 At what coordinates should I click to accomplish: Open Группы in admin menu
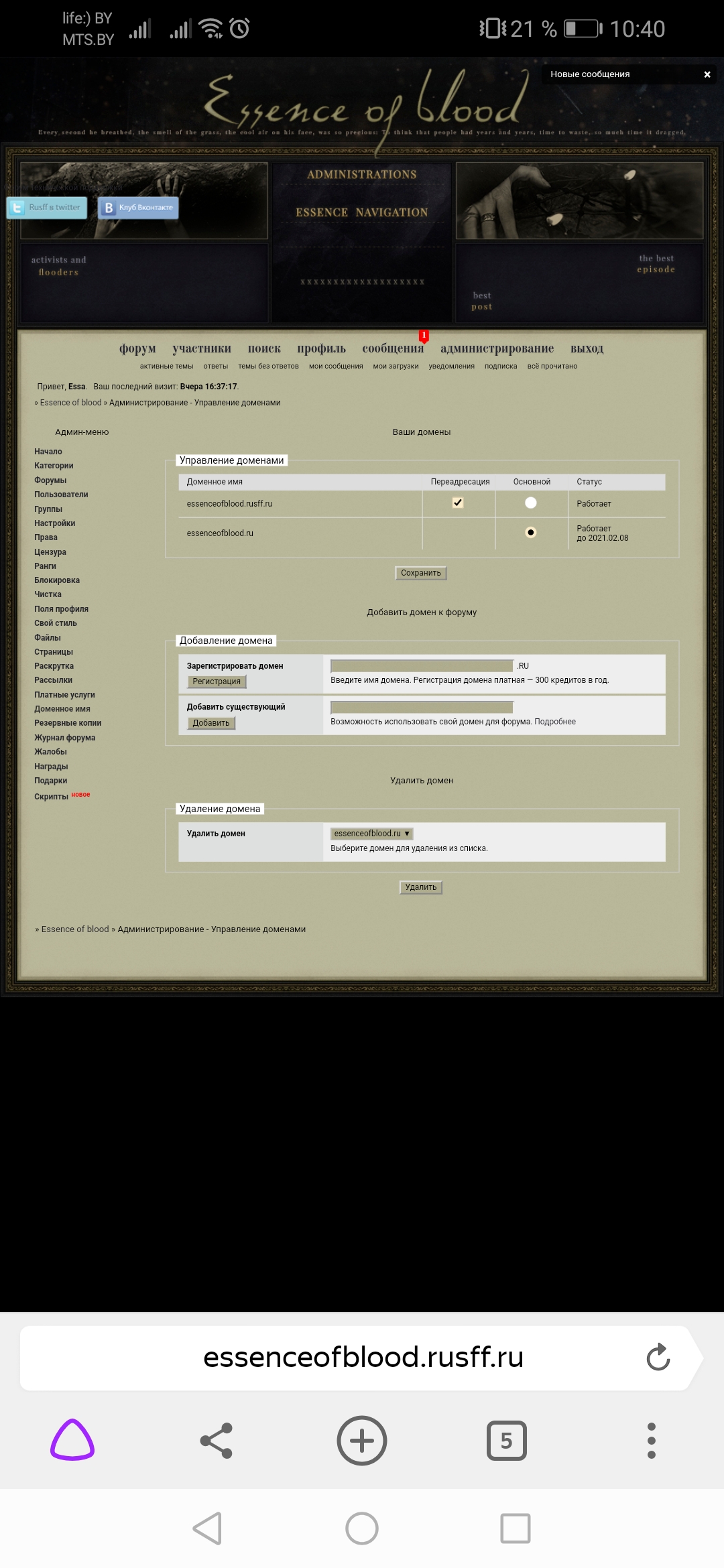pos(48,509)
